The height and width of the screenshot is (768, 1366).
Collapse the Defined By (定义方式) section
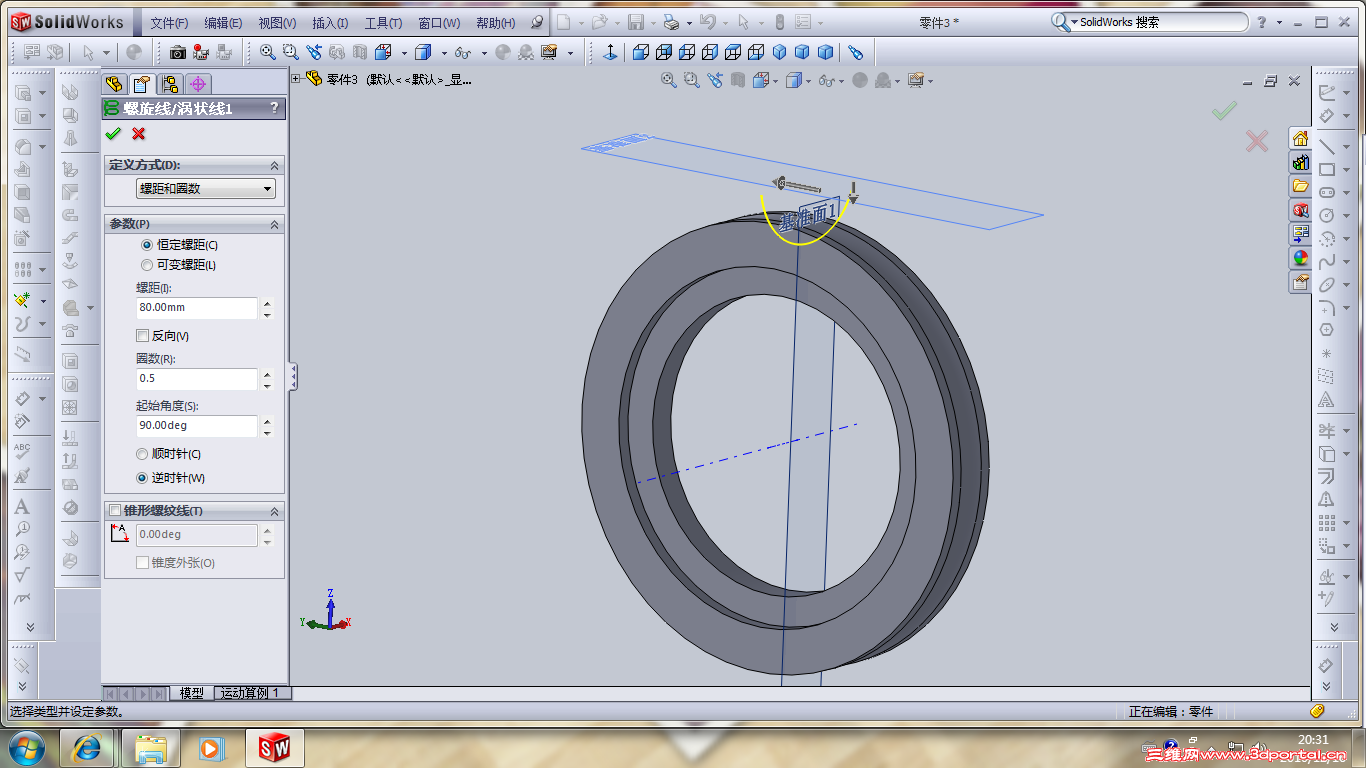(274, 165)
